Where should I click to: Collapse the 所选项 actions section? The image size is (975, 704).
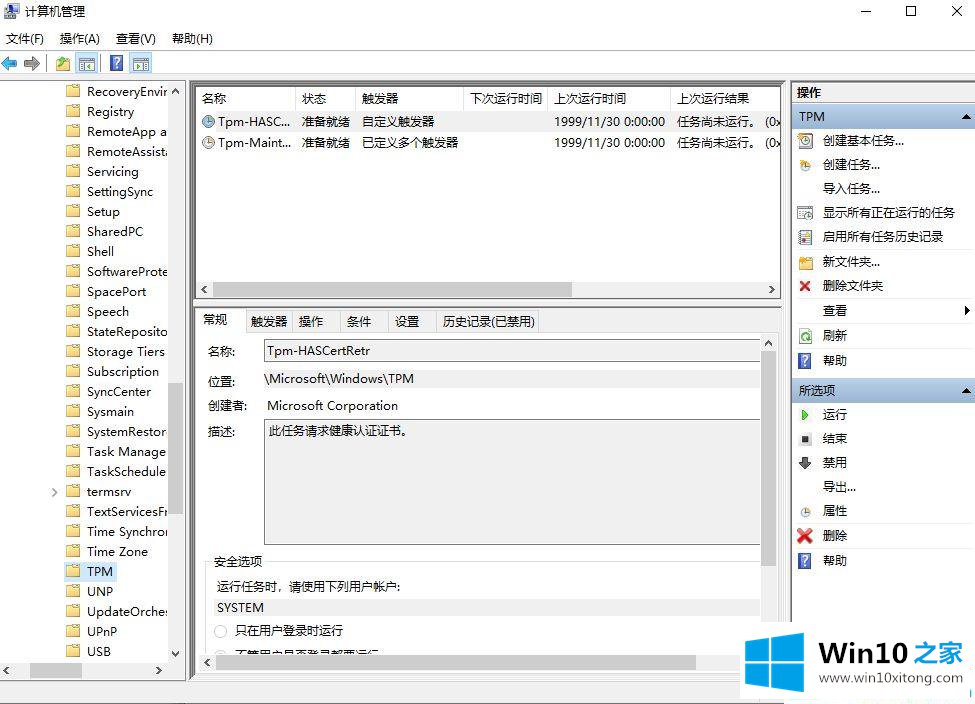click(966, 391)
